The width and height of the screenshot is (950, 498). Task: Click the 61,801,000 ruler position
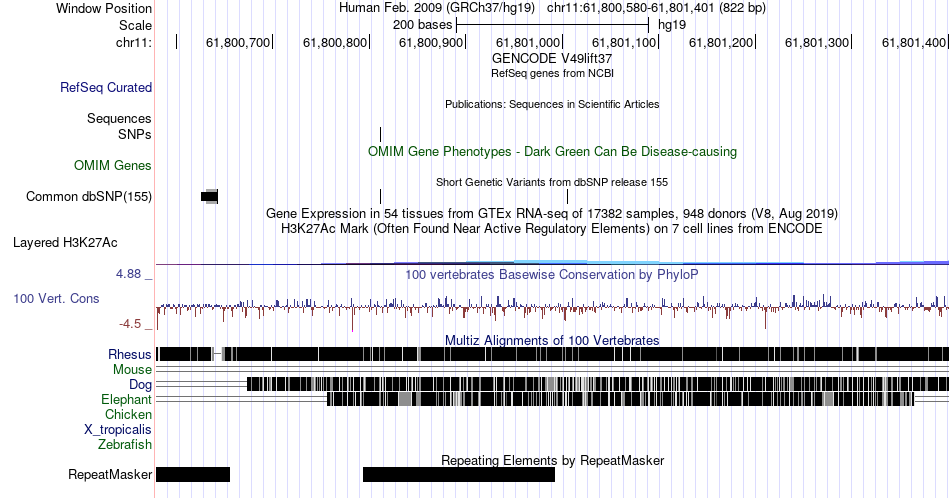click(x=528, y=42)
